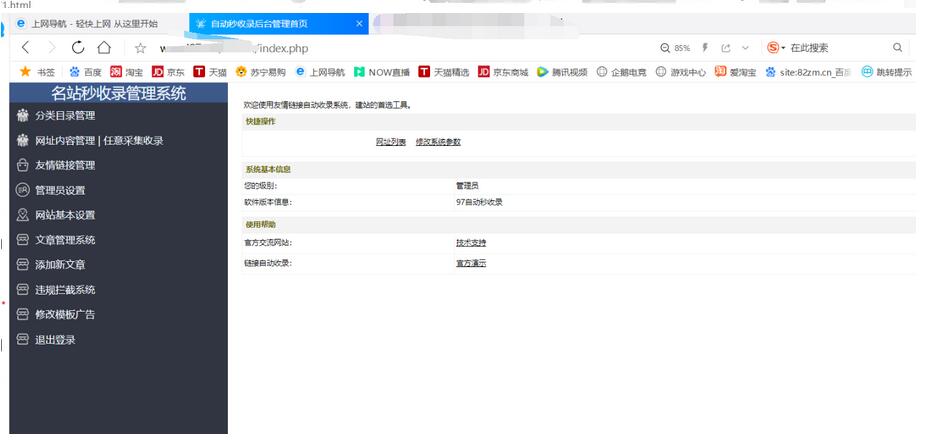Open the 百度 bookmark

86,72
